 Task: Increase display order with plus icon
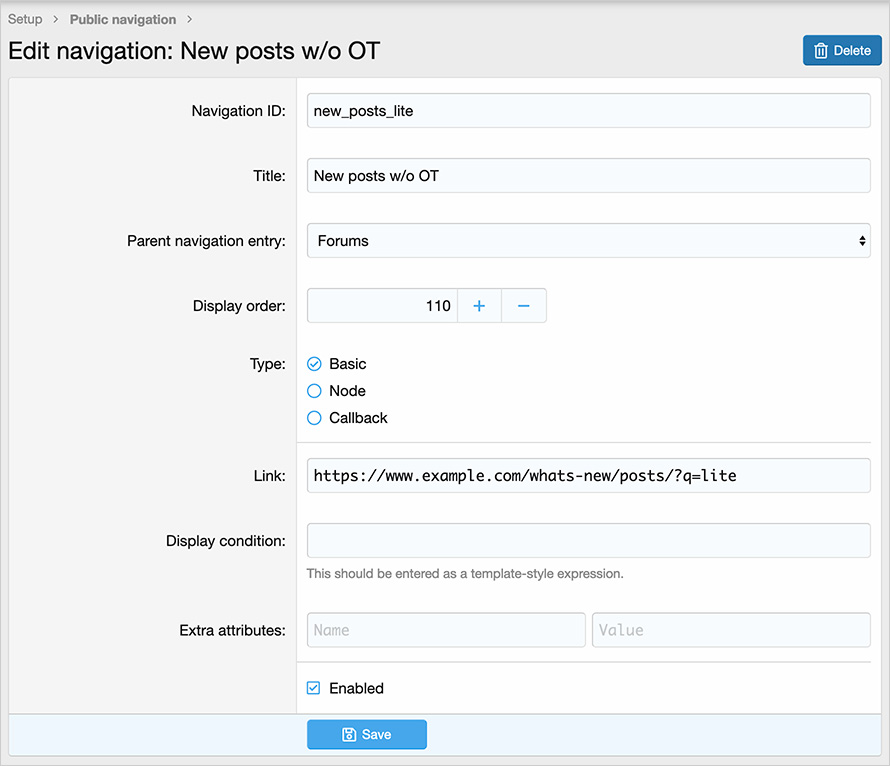(479, 306)
